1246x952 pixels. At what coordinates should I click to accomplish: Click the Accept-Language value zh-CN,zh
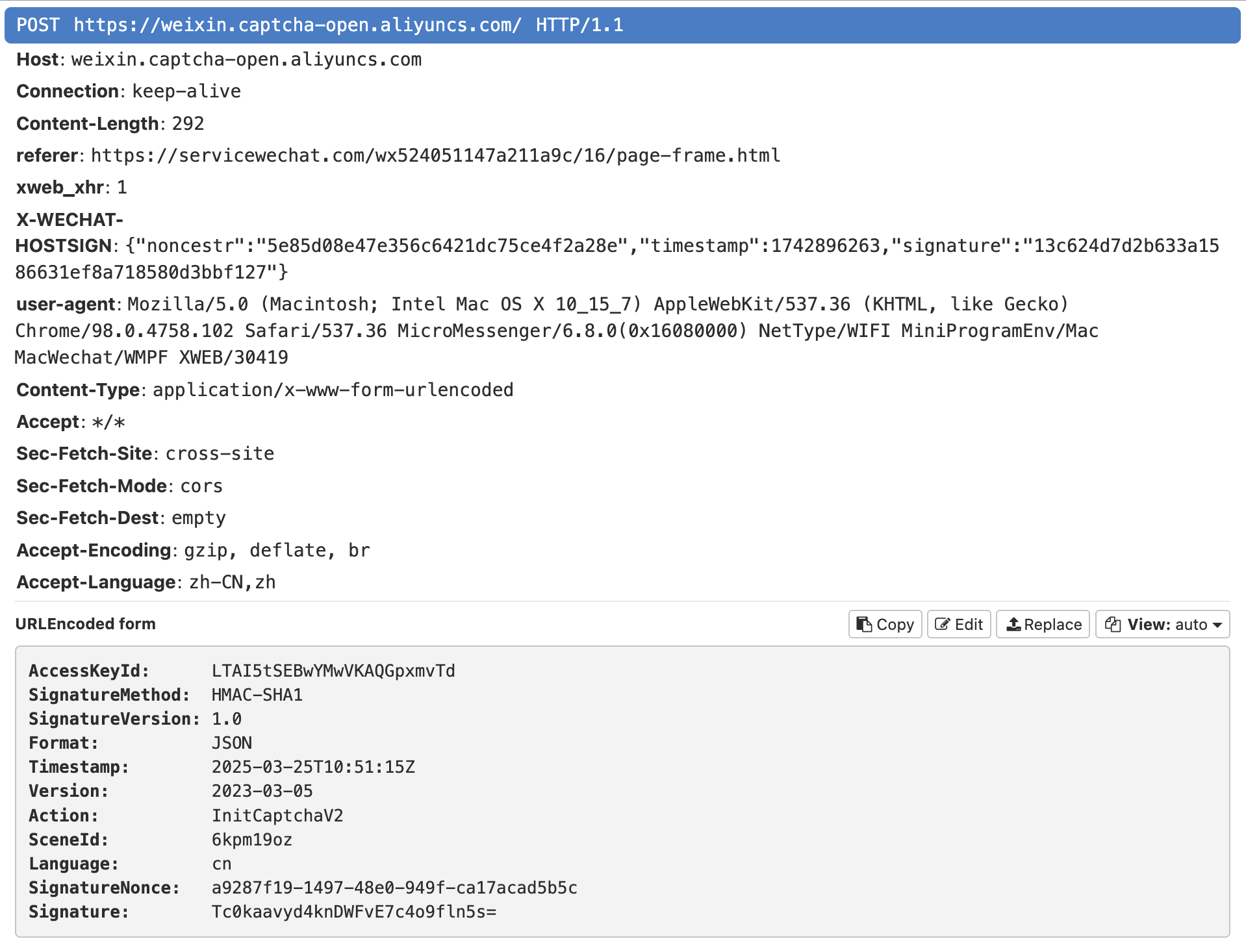[232, 582]
